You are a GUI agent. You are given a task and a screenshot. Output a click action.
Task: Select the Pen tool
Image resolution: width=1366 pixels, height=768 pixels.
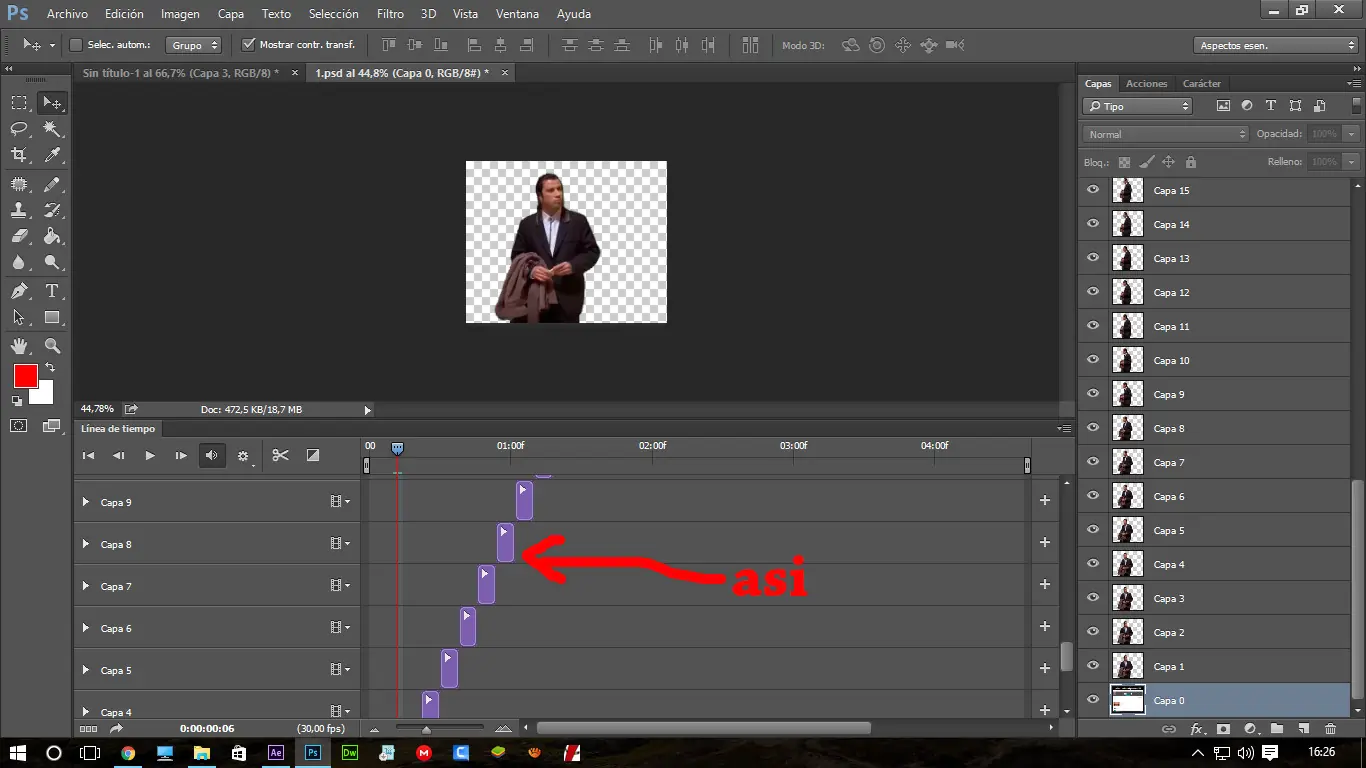[19, 291]
